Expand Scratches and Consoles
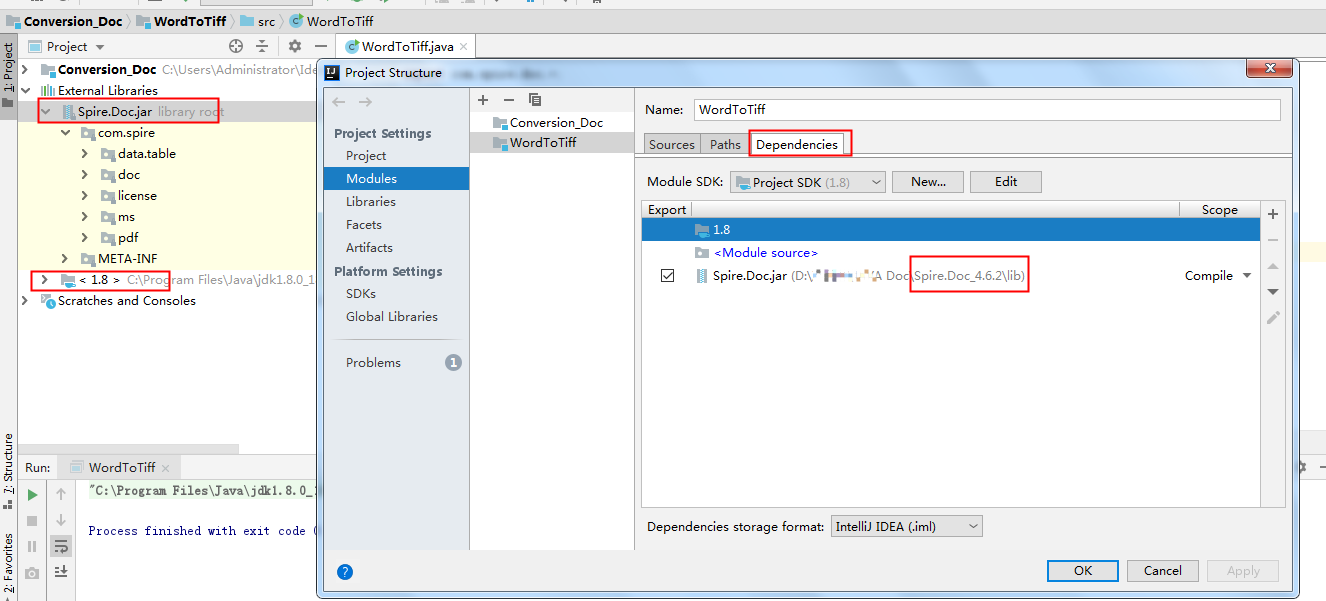The width and height of the screenshot is (1326, 601). pyautogui.click(x=24, y=301)
